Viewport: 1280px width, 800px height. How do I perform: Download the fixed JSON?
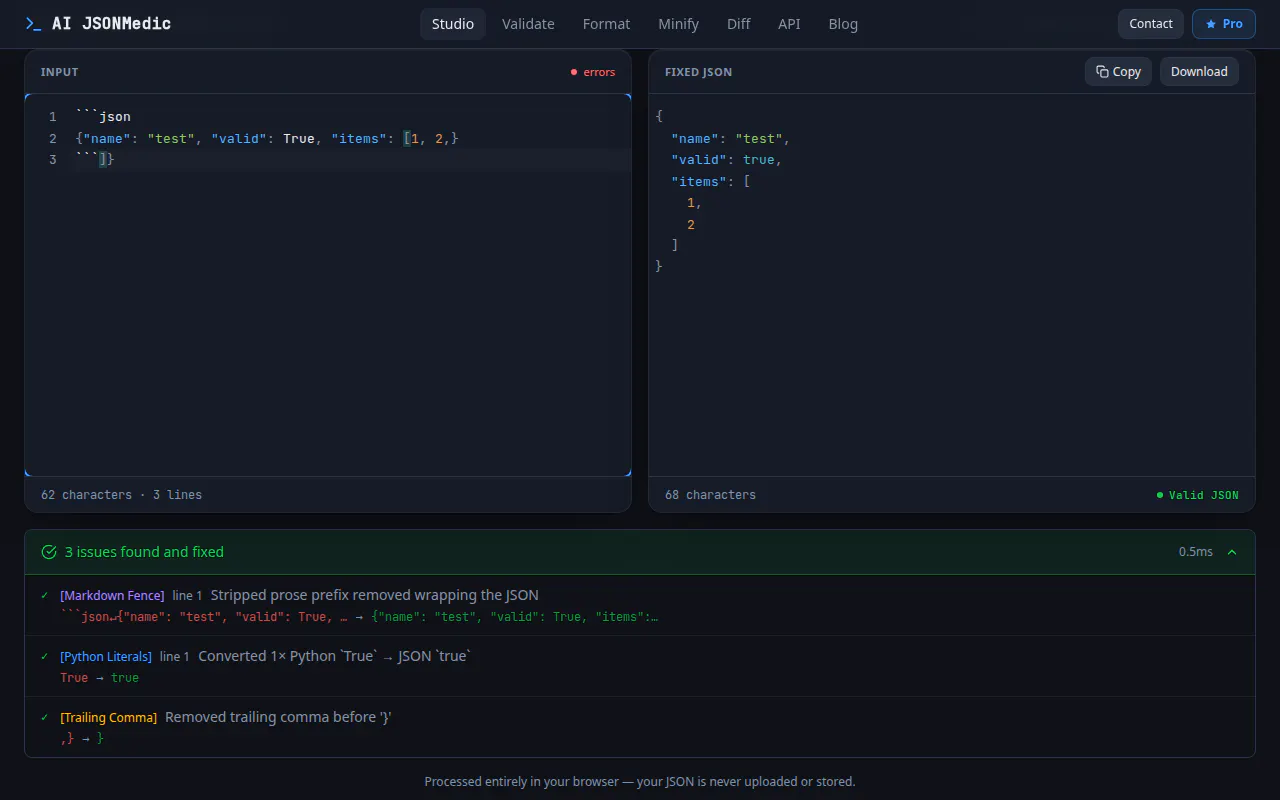point(1199,72)
